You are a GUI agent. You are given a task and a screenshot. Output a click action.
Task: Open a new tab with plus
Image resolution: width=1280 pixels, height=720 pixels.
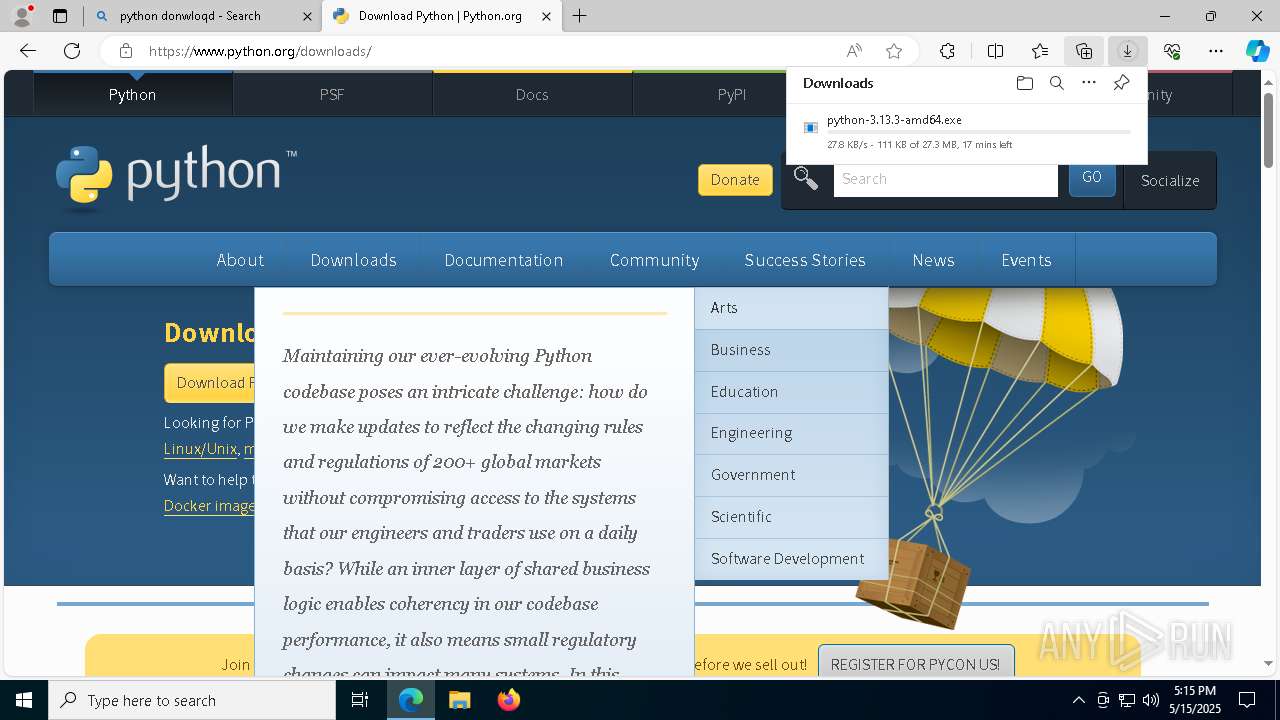tap(579, 16)
